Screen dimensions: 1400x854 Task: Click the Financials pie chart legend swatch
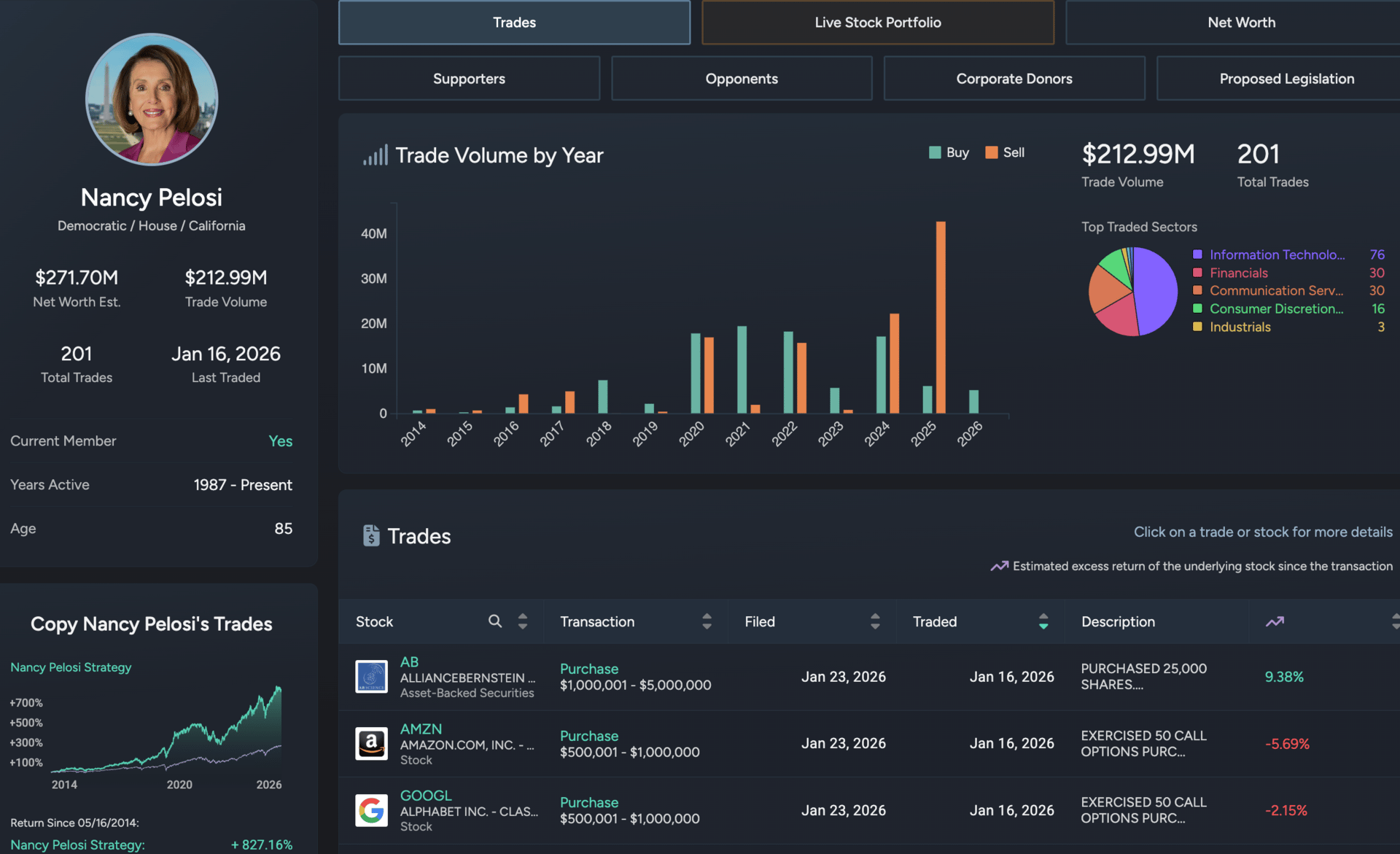pos(1197,273)
